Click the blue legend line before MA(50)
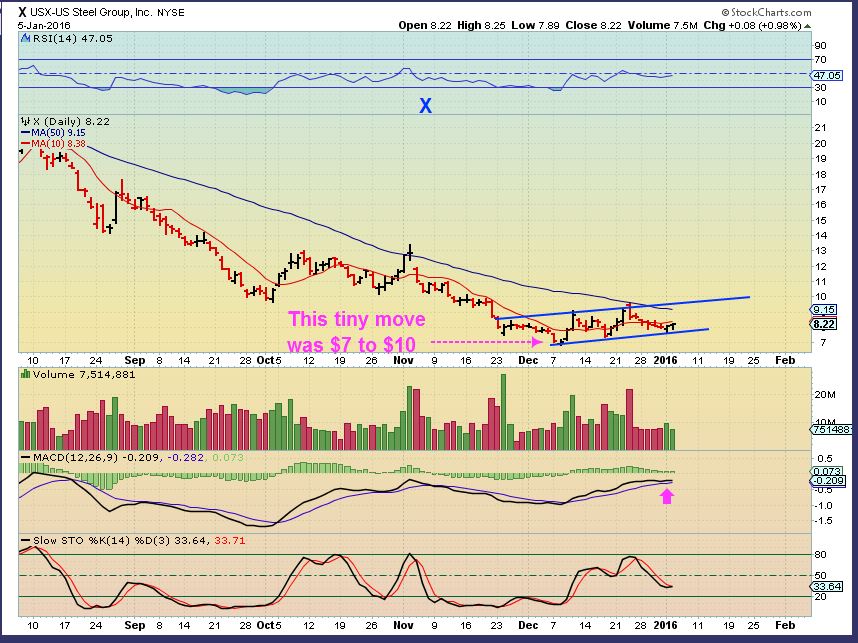 click(25, 133)
